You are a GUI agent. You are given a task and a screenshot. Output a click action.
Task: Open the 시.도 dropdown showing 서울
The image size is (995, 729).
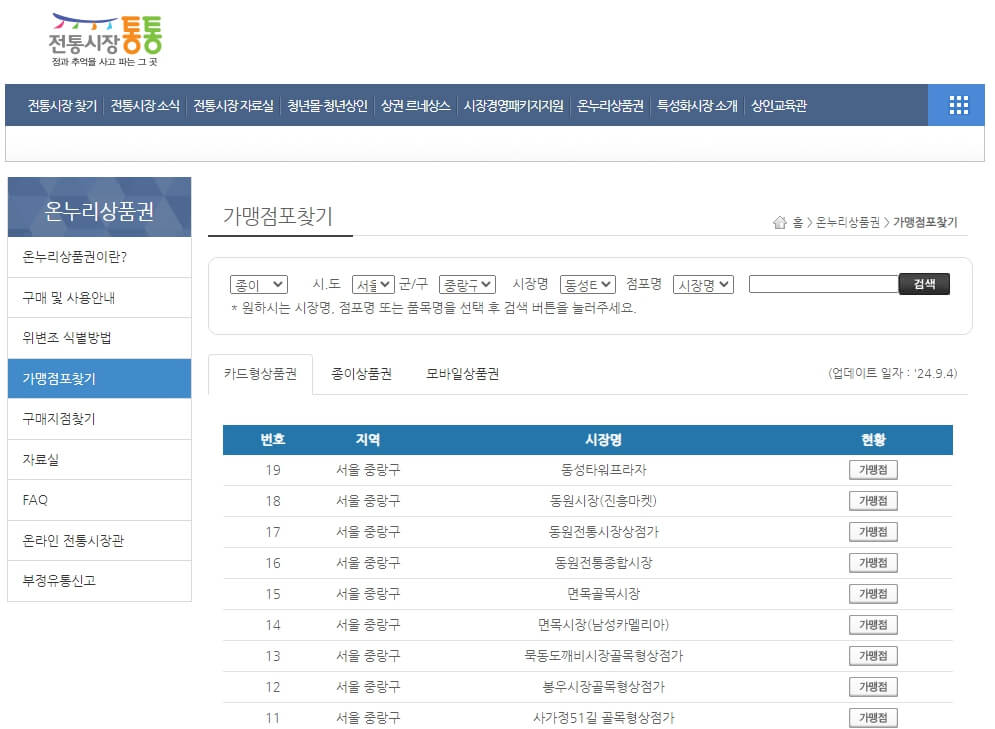(372, 283)
